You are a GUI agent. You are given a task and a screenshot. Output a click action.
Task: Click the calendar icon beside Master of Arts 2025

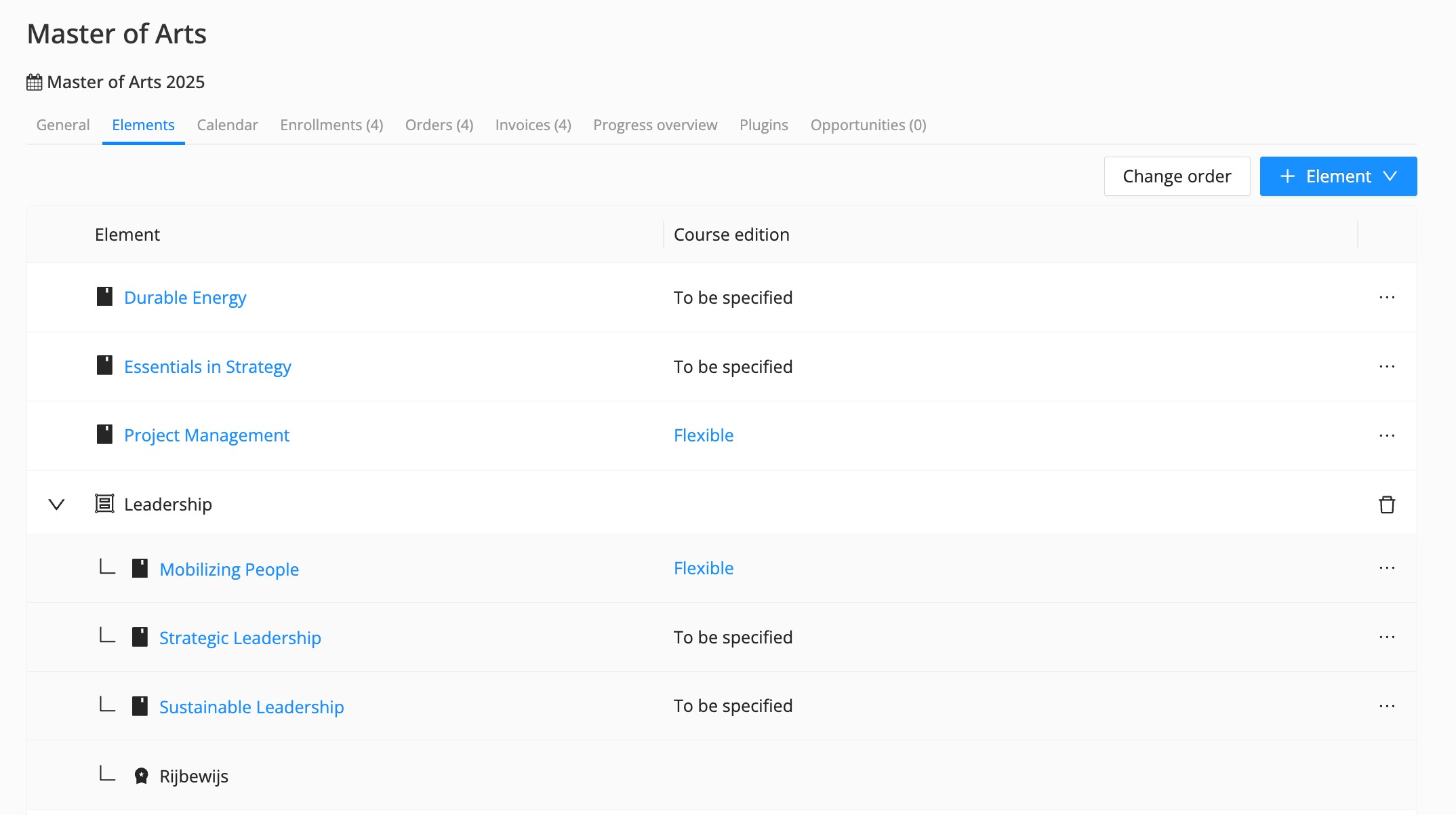[x=35, y=82]
